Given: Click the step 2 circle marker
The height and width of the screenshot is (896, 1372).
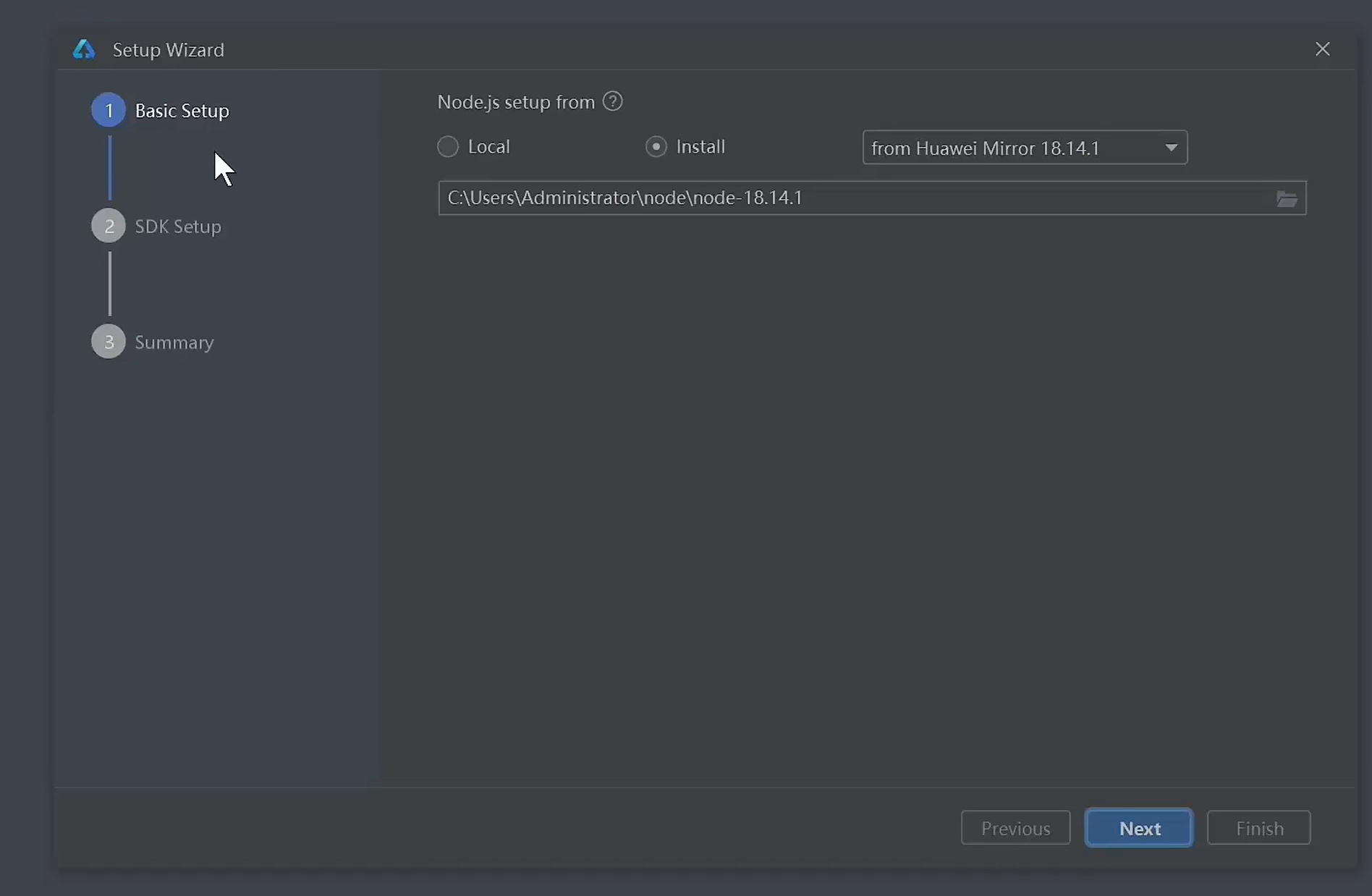Looking at the screenshot, I should click(109, 226).
